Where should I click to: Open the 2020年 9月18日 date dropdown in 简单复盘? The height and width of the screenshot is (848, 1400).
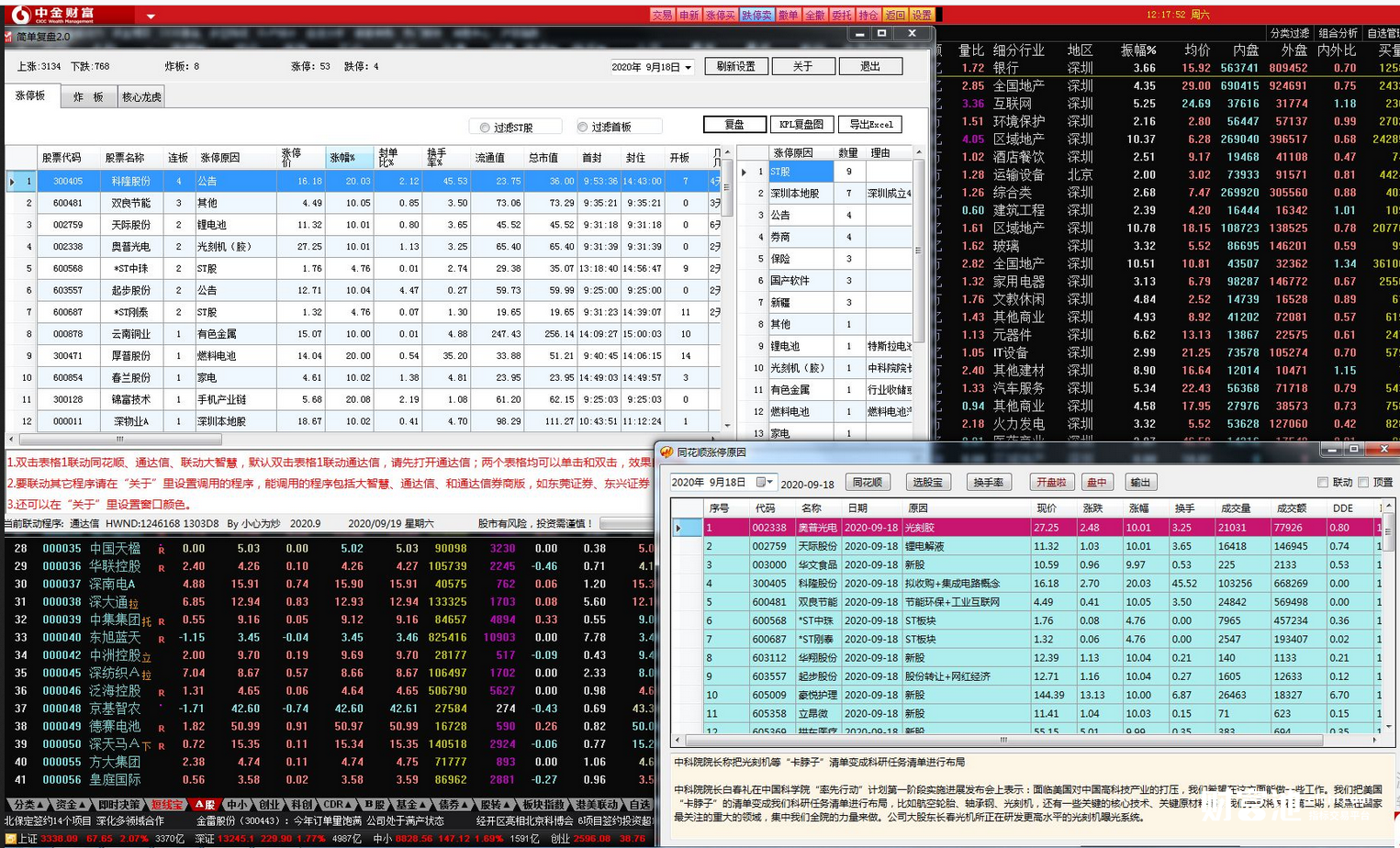[x=688, y=68]
